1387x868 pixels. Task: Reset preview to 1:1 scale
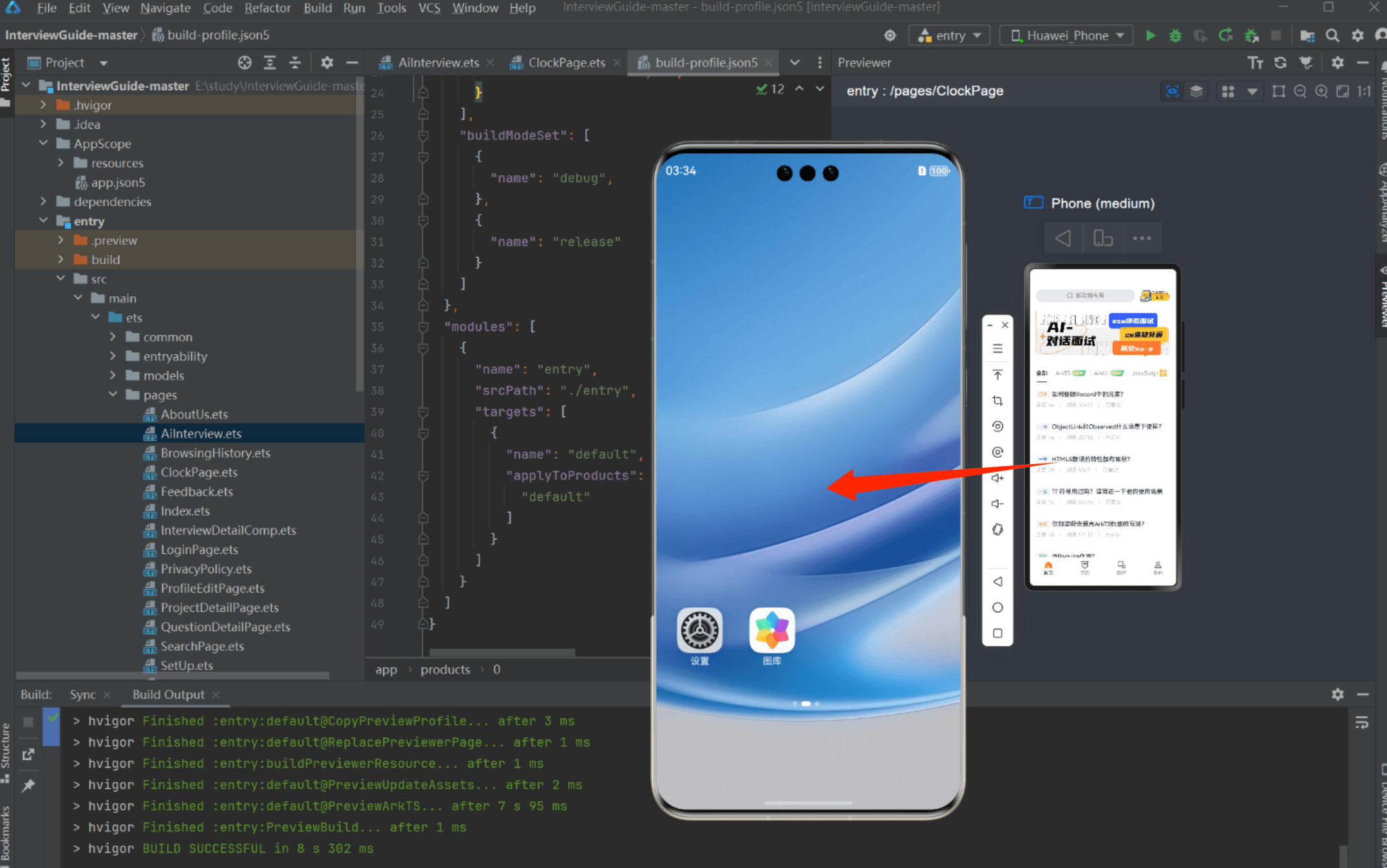point(1364,91)
